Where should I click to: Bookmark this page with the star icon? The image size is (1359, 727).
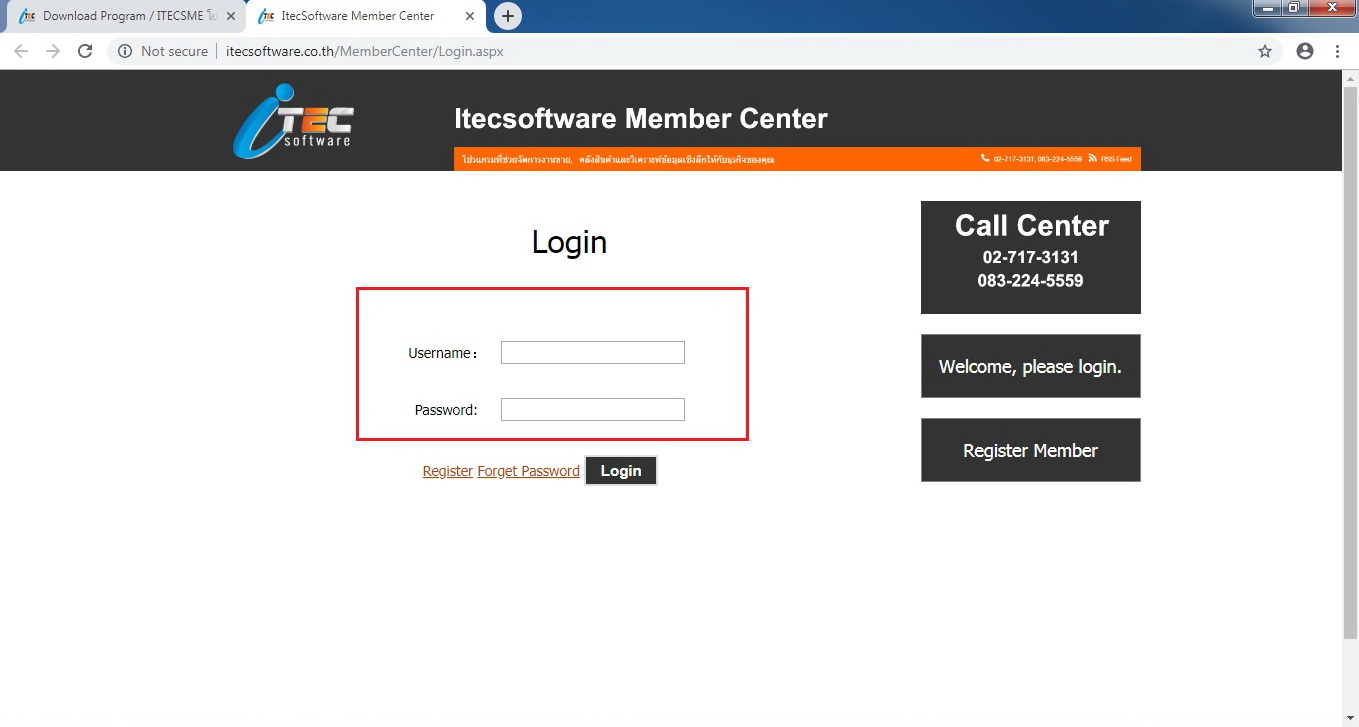point(1265,51)
